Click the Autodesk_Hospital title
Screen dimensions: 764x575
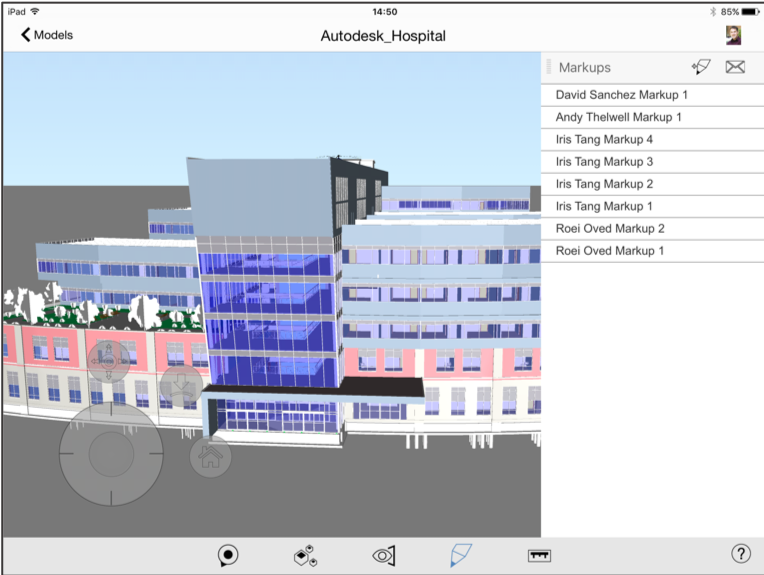pos(383,36)
